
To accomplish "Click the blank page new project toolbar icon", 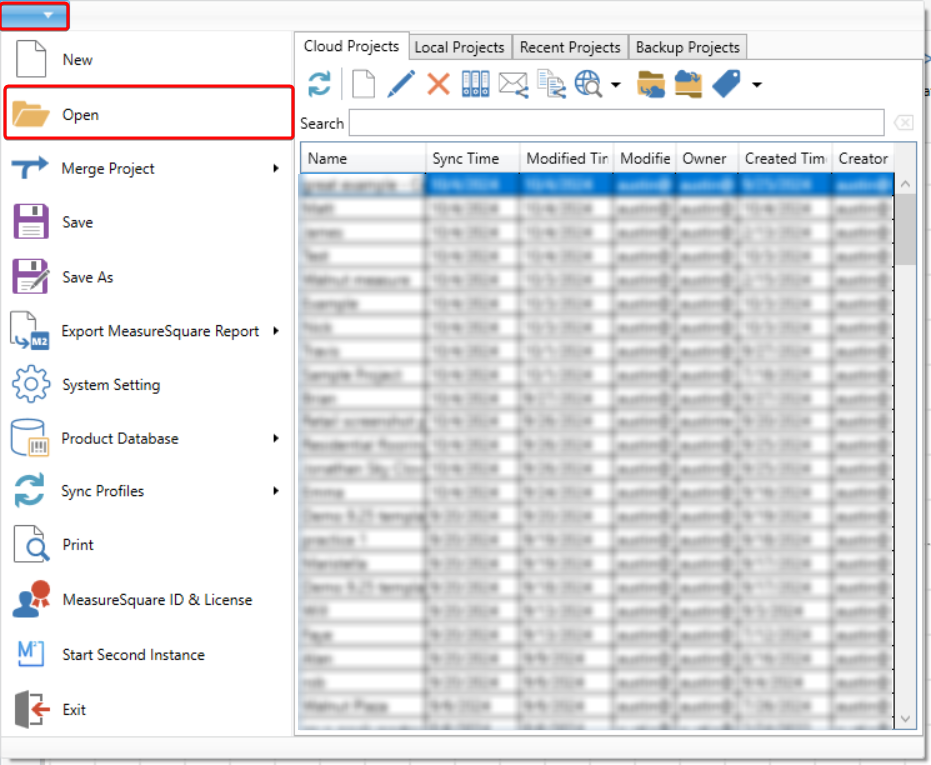I will pos(363,84).
